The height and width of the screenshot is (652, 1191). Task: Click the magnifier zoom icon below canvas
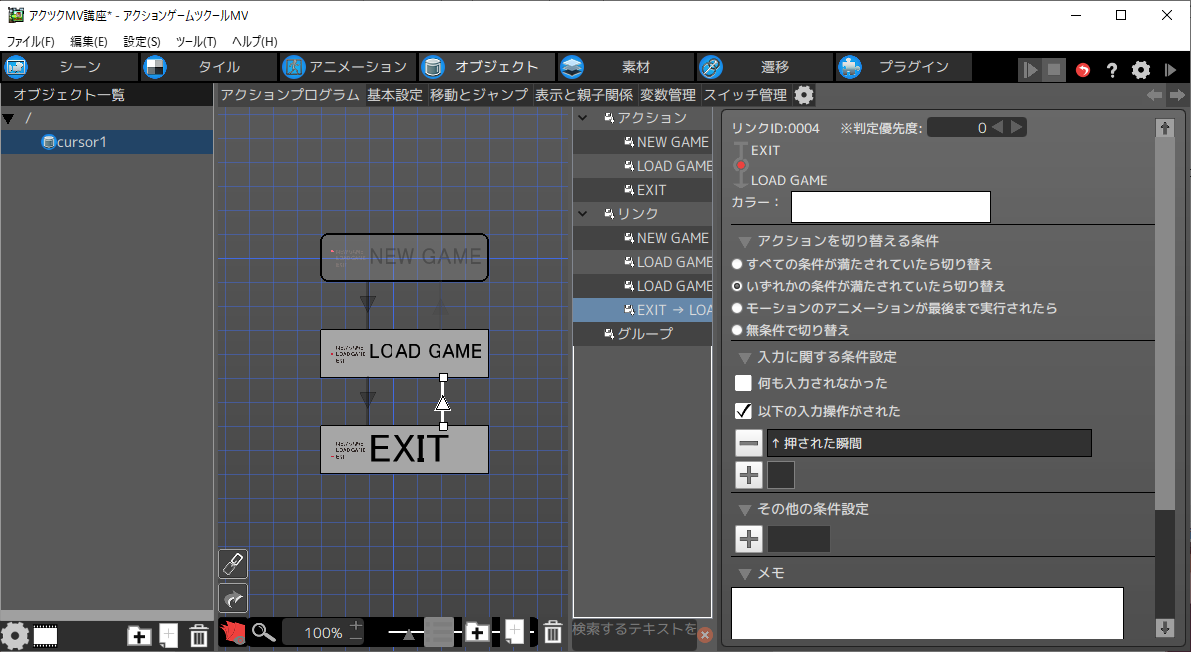(x=263, y=632)
